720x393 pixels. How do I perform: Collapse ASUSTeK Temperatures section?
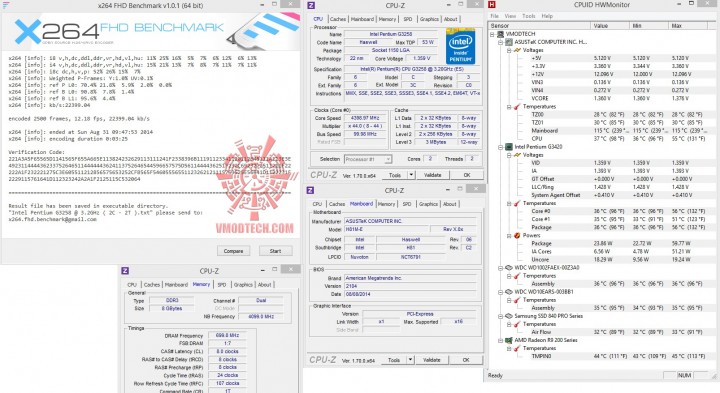pyautogui.click(x=509, y=107)
